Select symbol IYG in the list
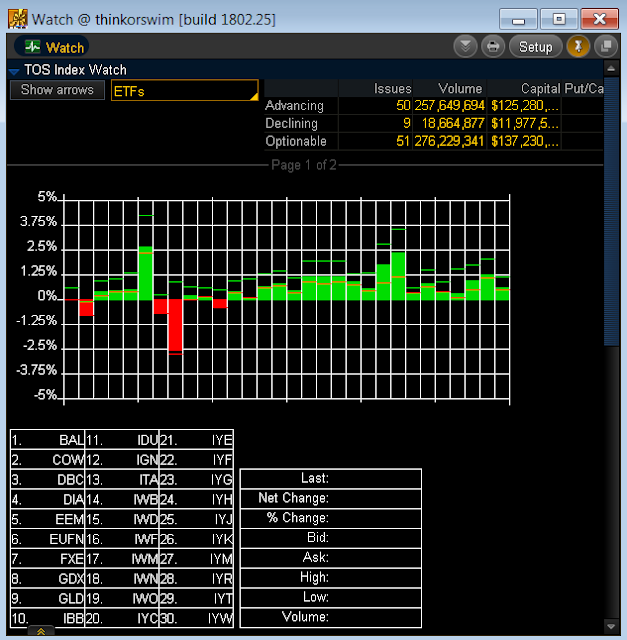627x640 pixels. [x=196, y=480]
